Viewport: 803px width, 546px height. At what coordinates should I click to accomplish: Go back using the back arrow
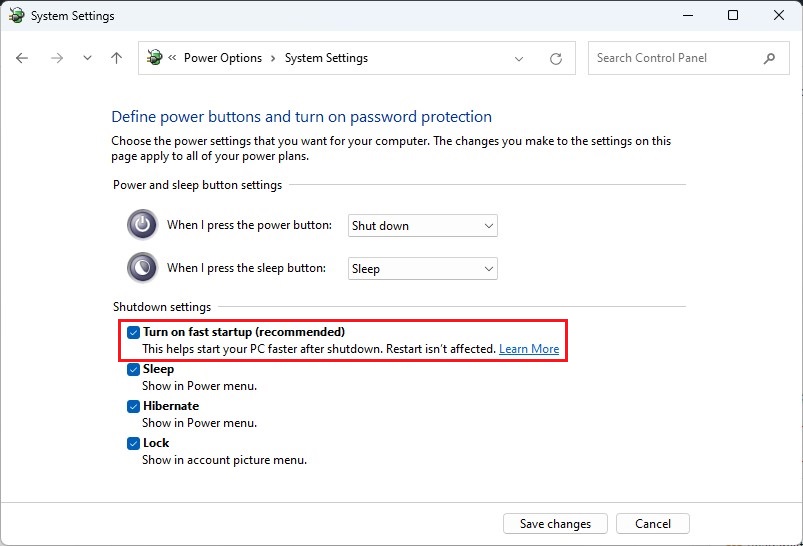click(22, 58)
